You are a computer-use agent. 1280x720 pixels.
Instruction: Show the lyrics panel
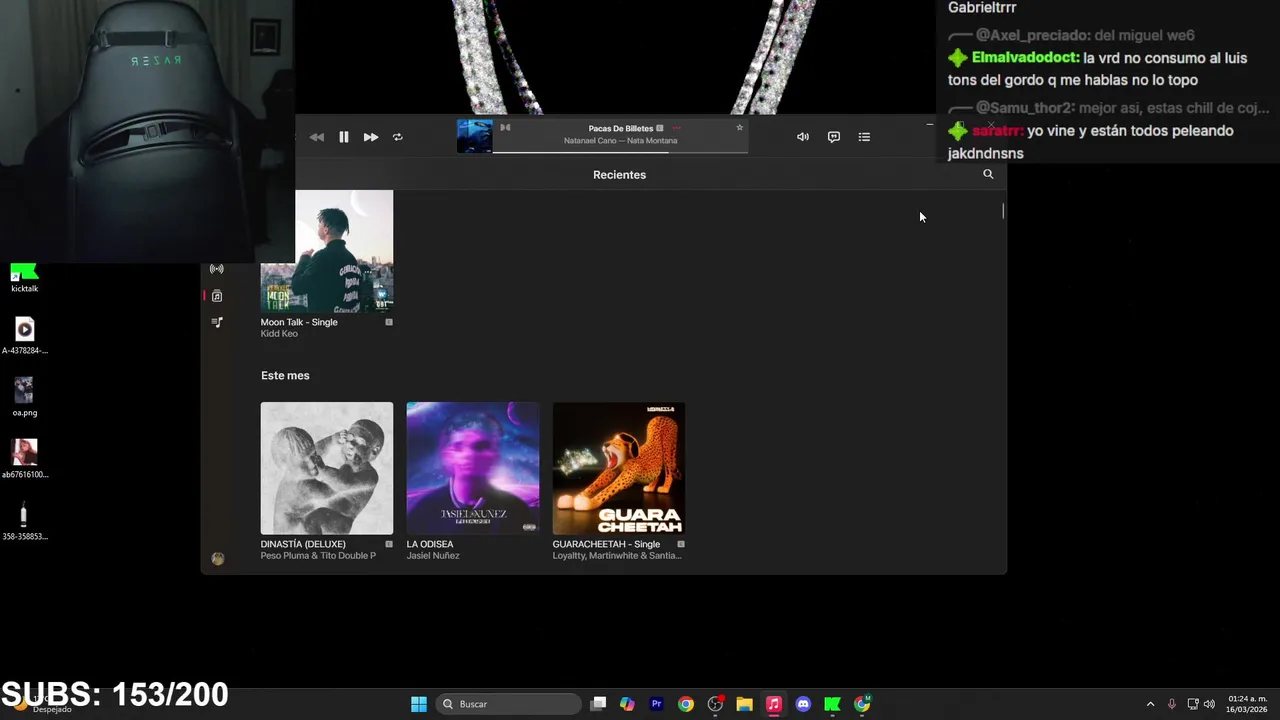[833, 137]
